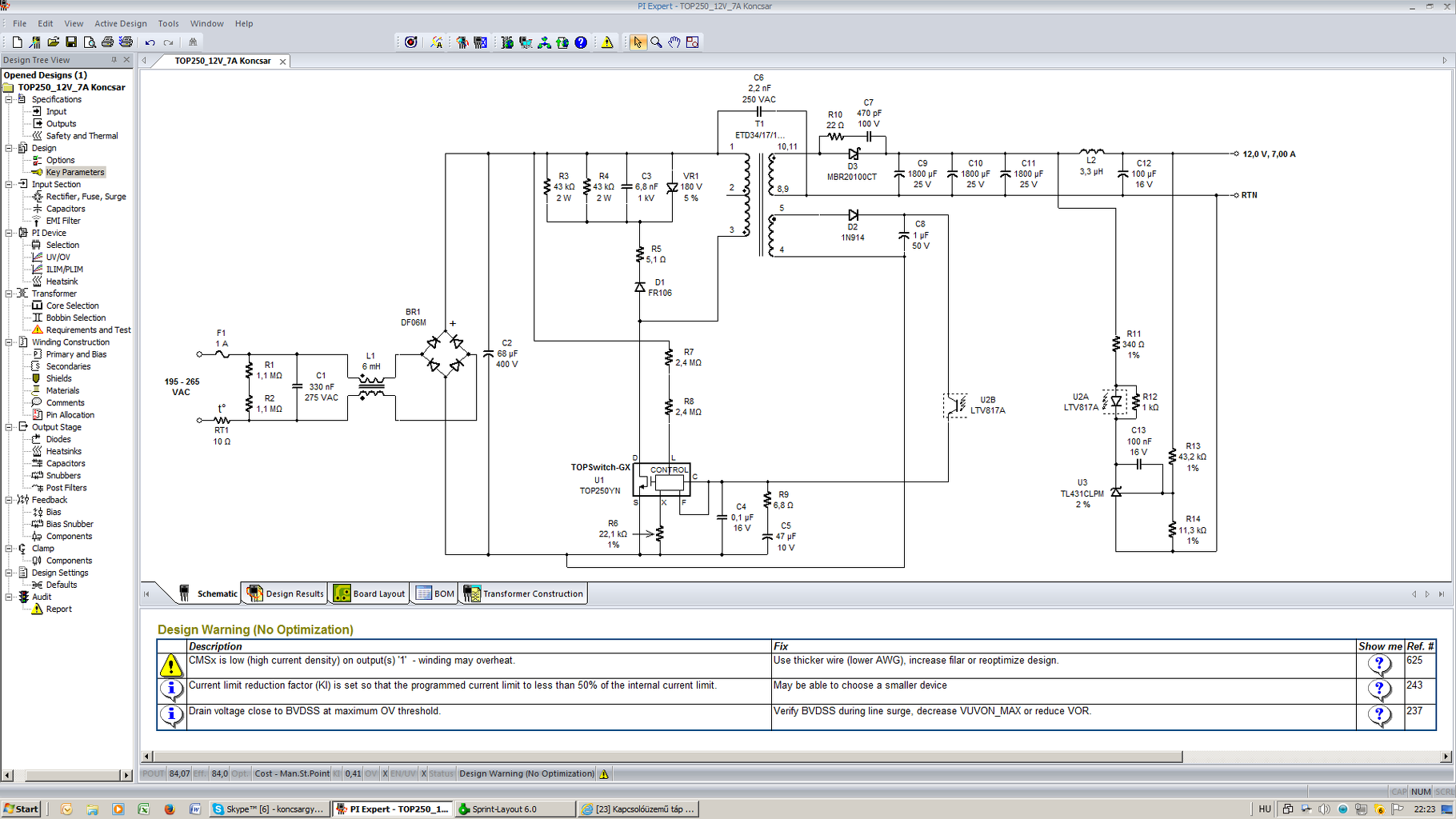Collapse the Design tree node
Viewport: 1456px width, 819px height.
[x=9, y=148]
